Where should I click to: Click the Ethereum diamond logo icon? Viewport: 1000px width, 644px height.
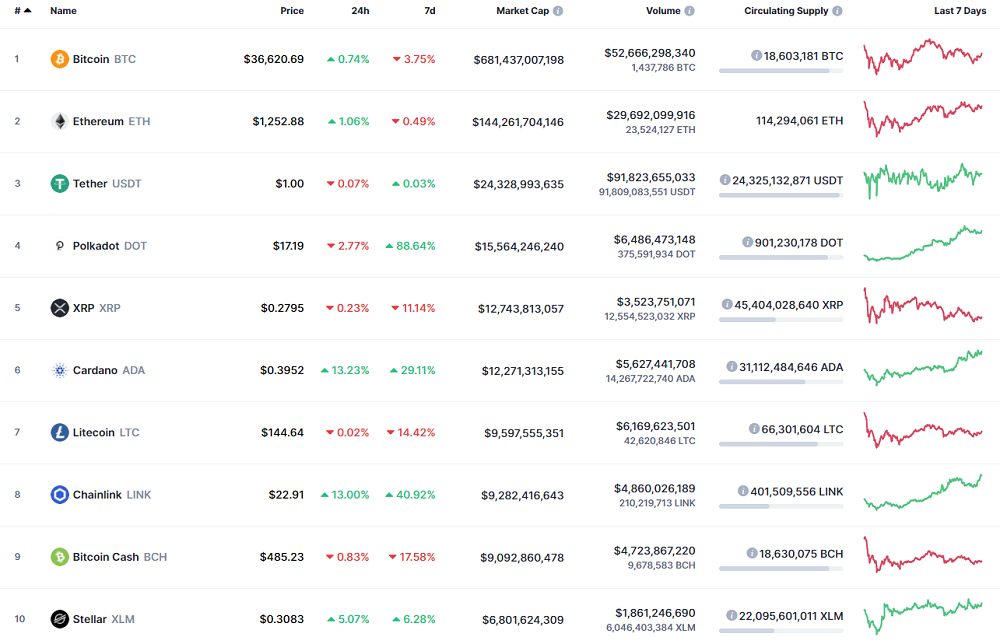60,121
